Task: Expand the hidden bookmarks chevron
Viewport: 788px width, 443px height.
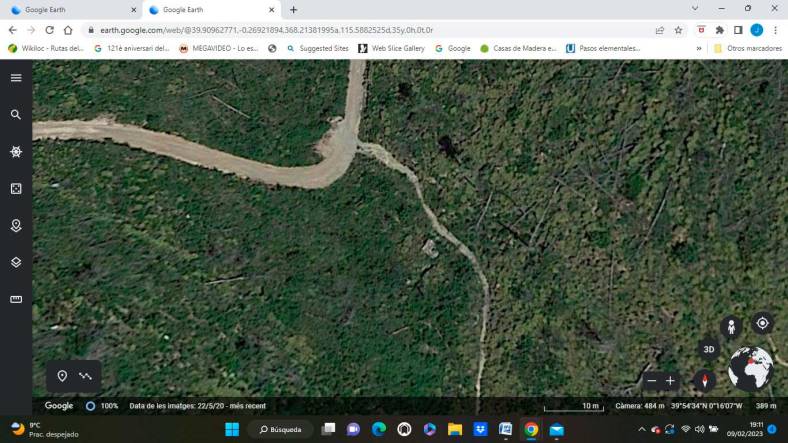Action: click(699, 48)
